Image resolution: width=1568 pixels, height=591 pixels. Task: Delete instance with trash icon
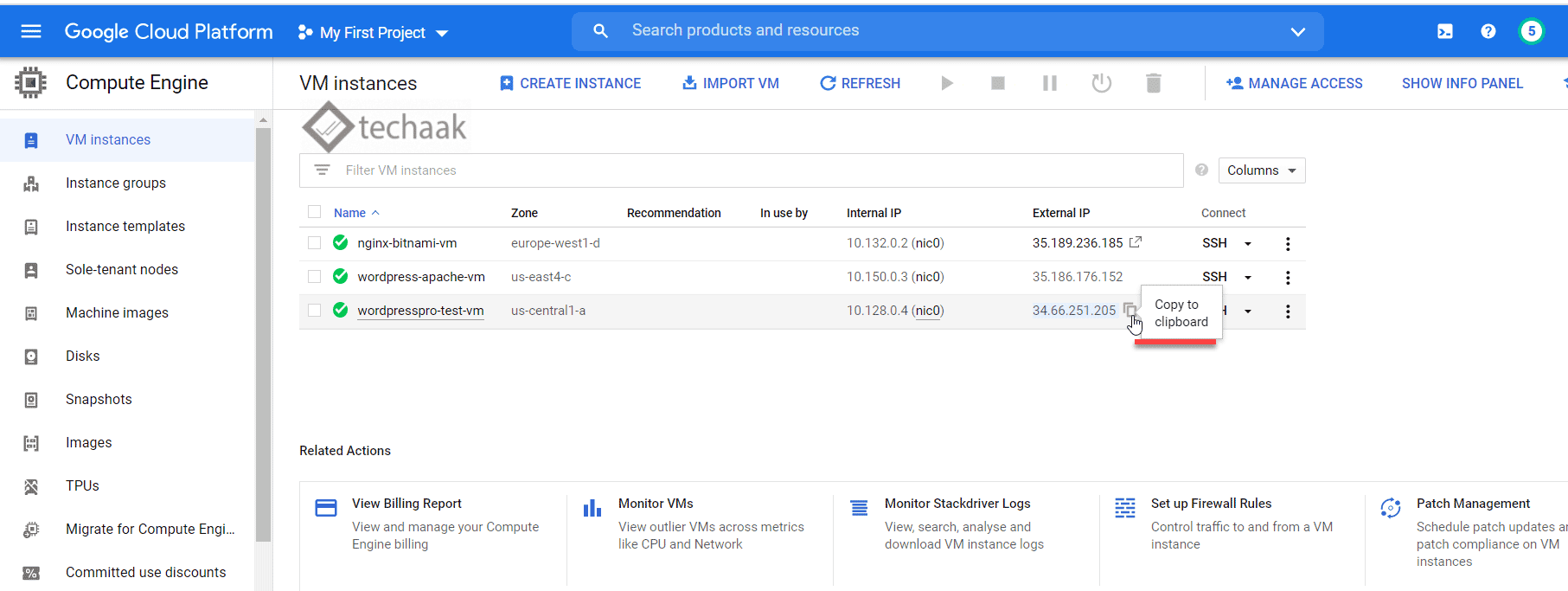[x=1154, y=83]
